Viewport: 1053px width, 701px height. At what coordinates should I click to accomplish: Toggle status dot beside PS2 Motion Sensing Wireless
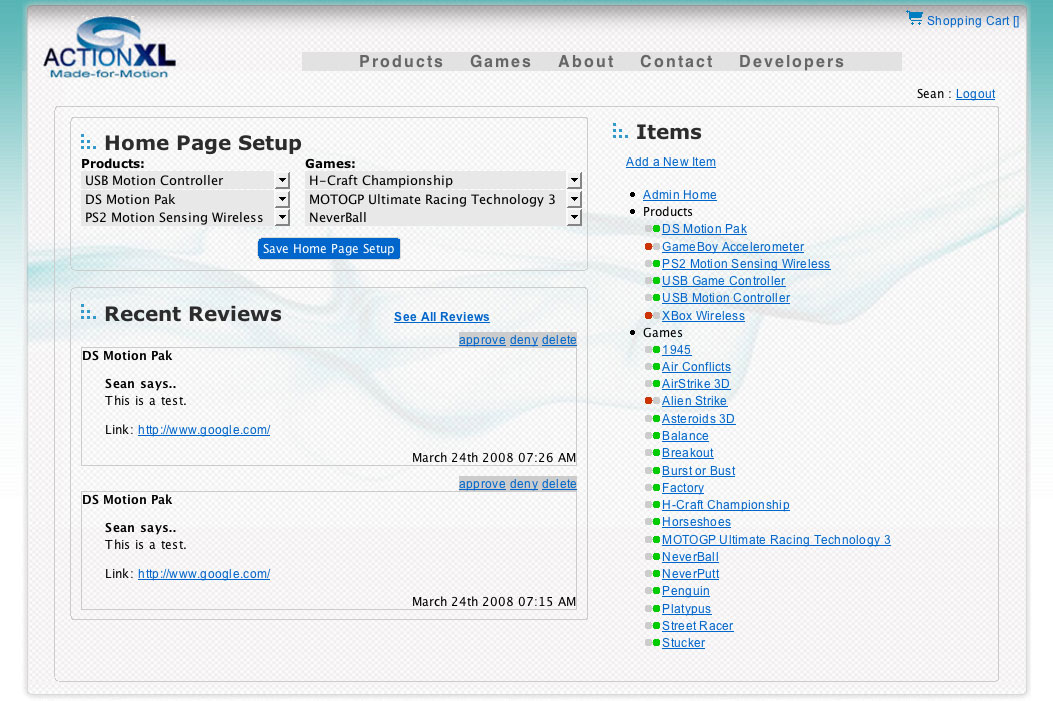pyautogui.click(x=653, y=264)
